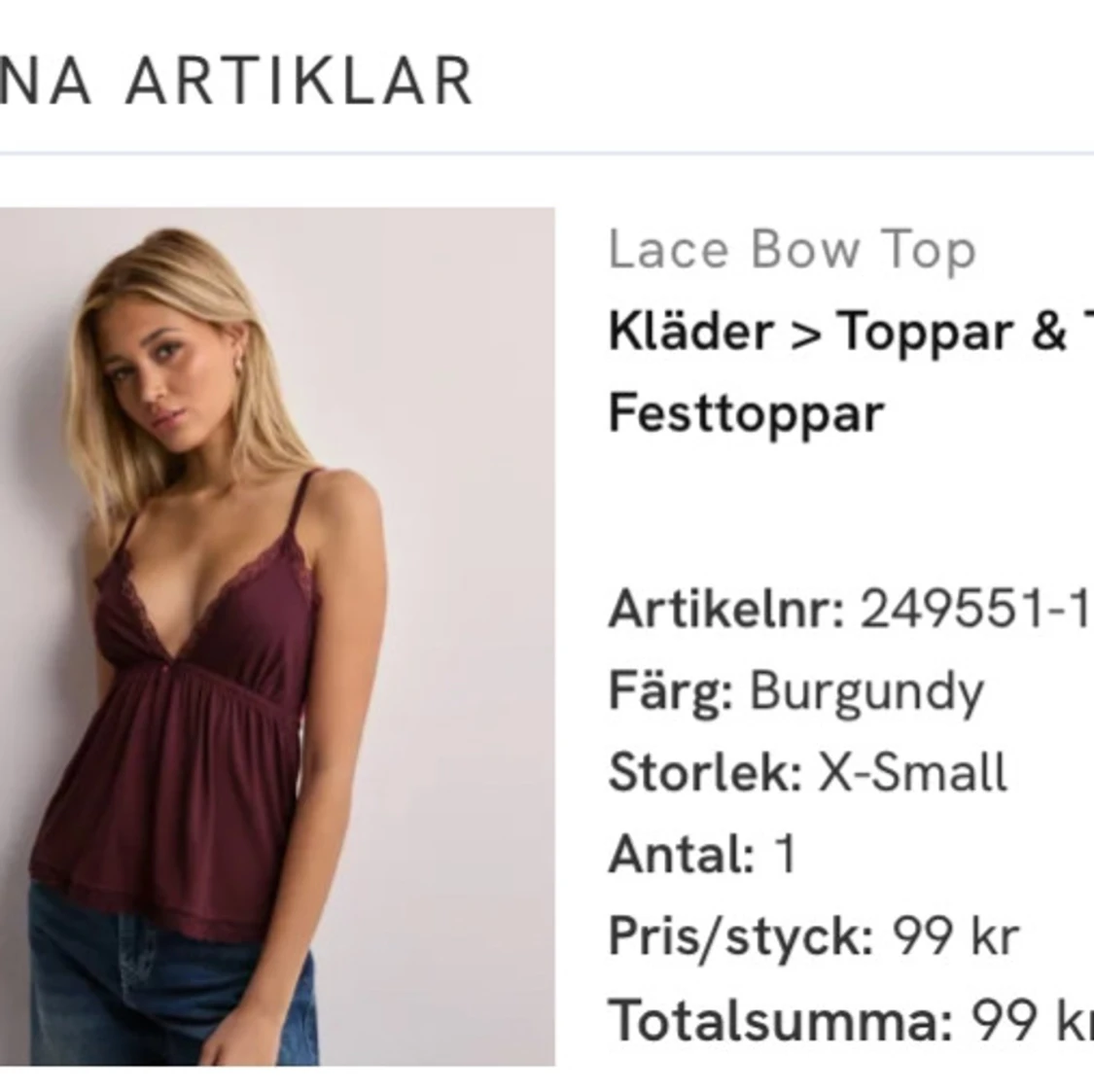The width and height of the screenshot is (1094, 1092).
Task: Click the Artikelnr label
Action: 727,609
